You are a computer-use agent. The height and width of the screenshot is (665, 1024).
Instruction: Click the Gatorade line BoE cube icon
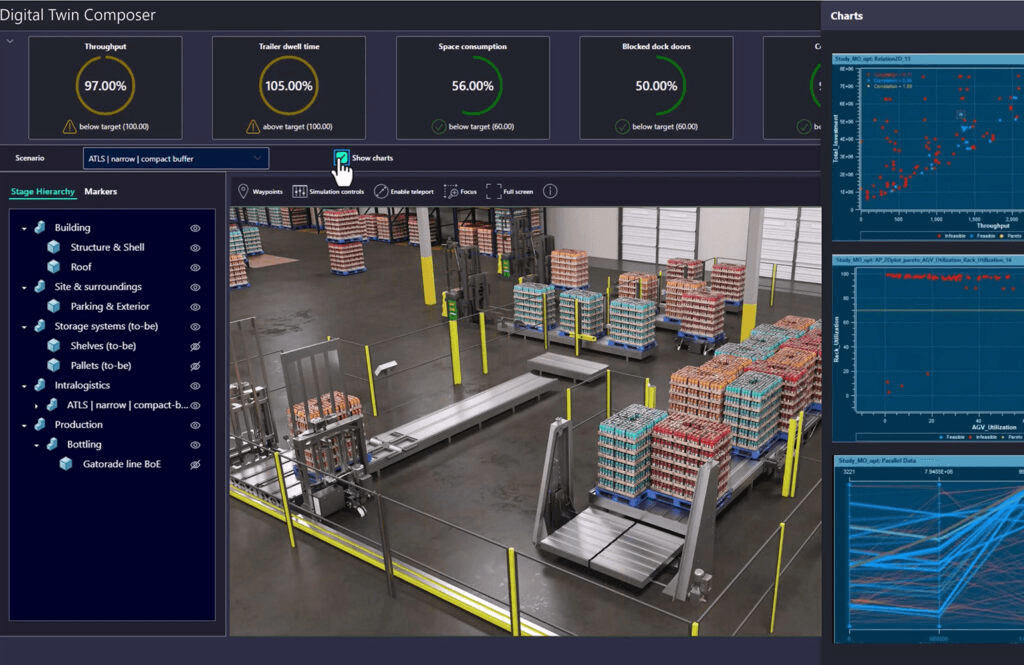(66, 464)
